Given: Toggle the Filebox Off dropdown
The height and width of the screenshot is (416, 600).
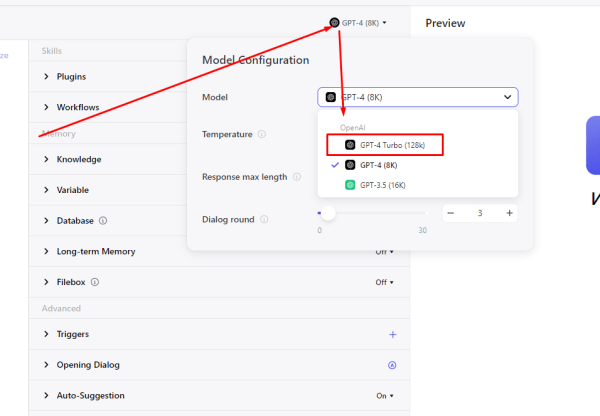Looking at the screenshot, I should click(x=384, y=282).
